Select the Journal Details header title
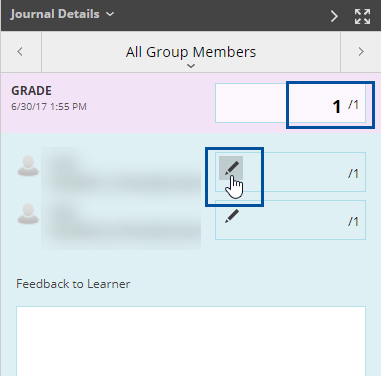The width and height of the screenshot is (381, 376). click(55, 14)
